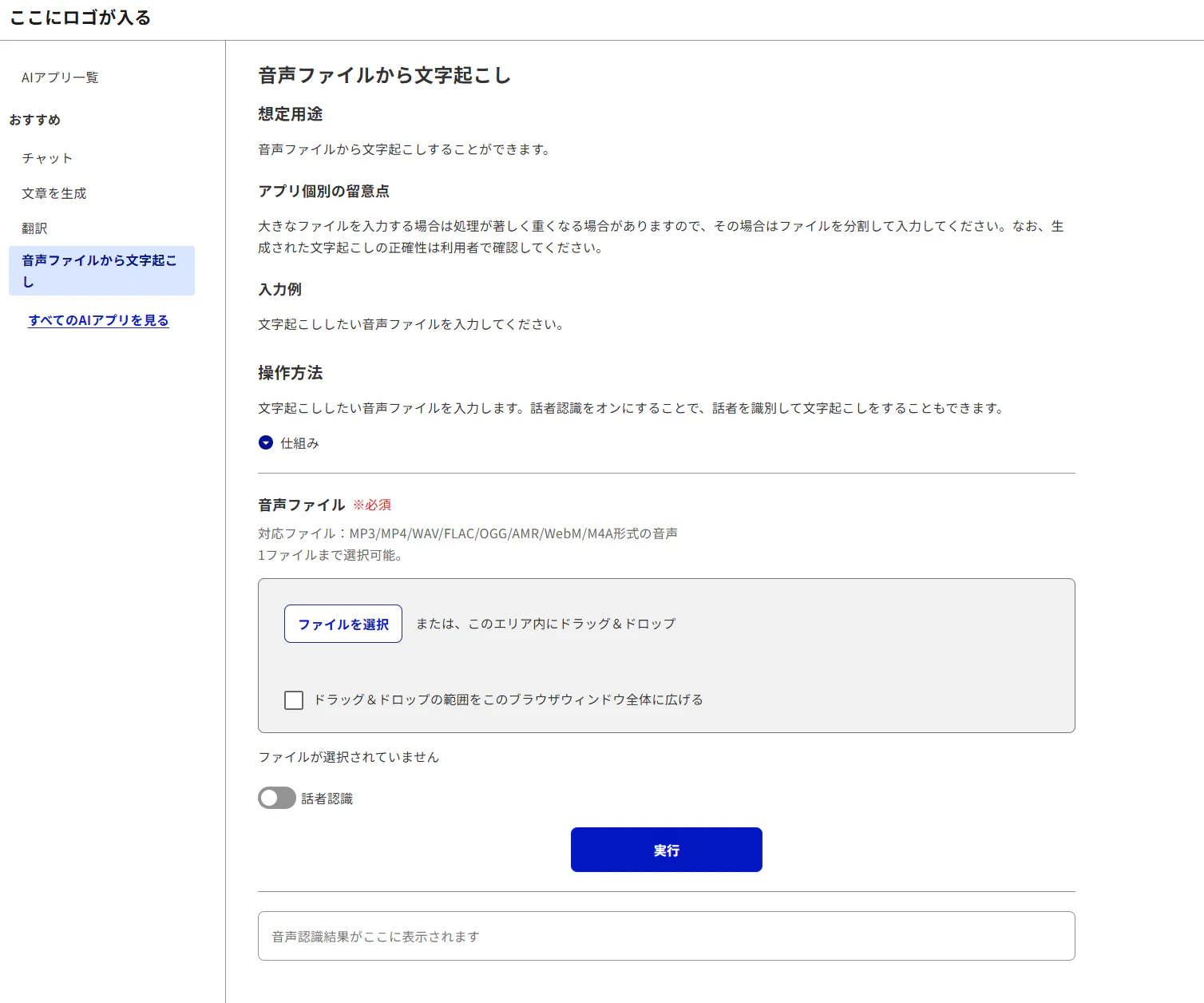
Task: Click the おすすめ sidebar heading
Action: [x=35, y=120]
